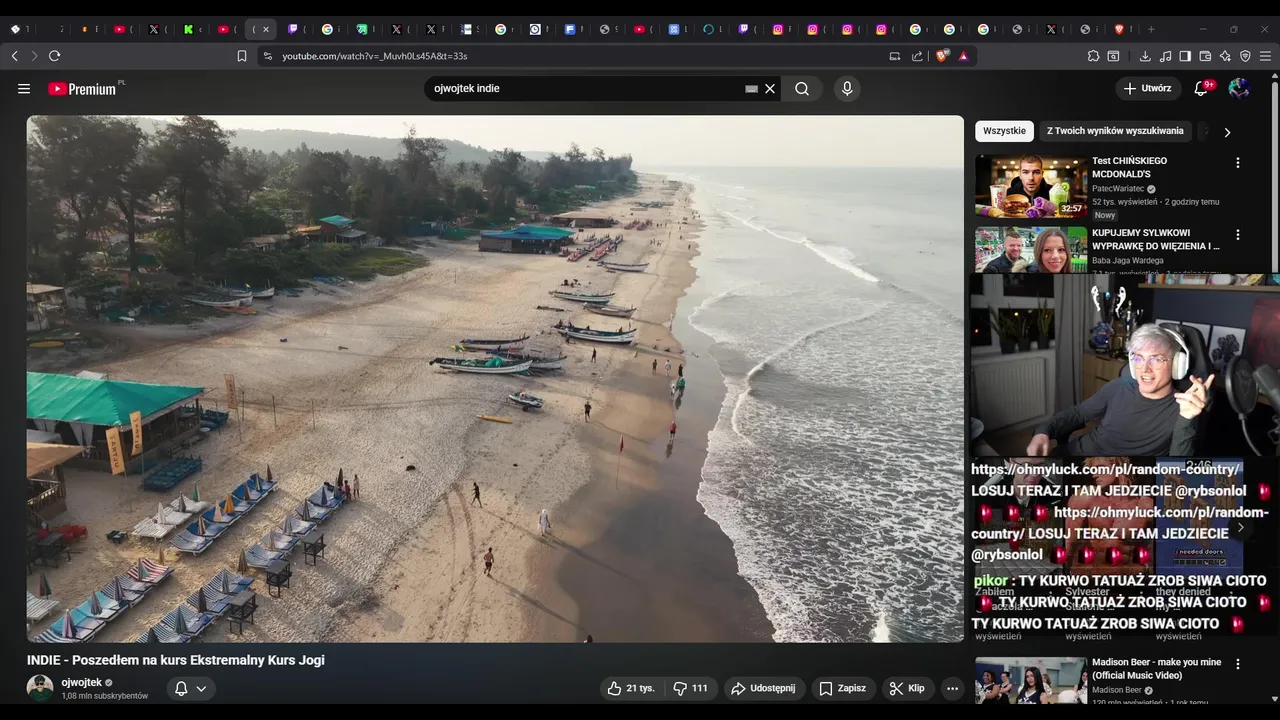The image size is (1280, 720).
Task: Open the PatecWariatec channel link
Action: click(1118, 189)
